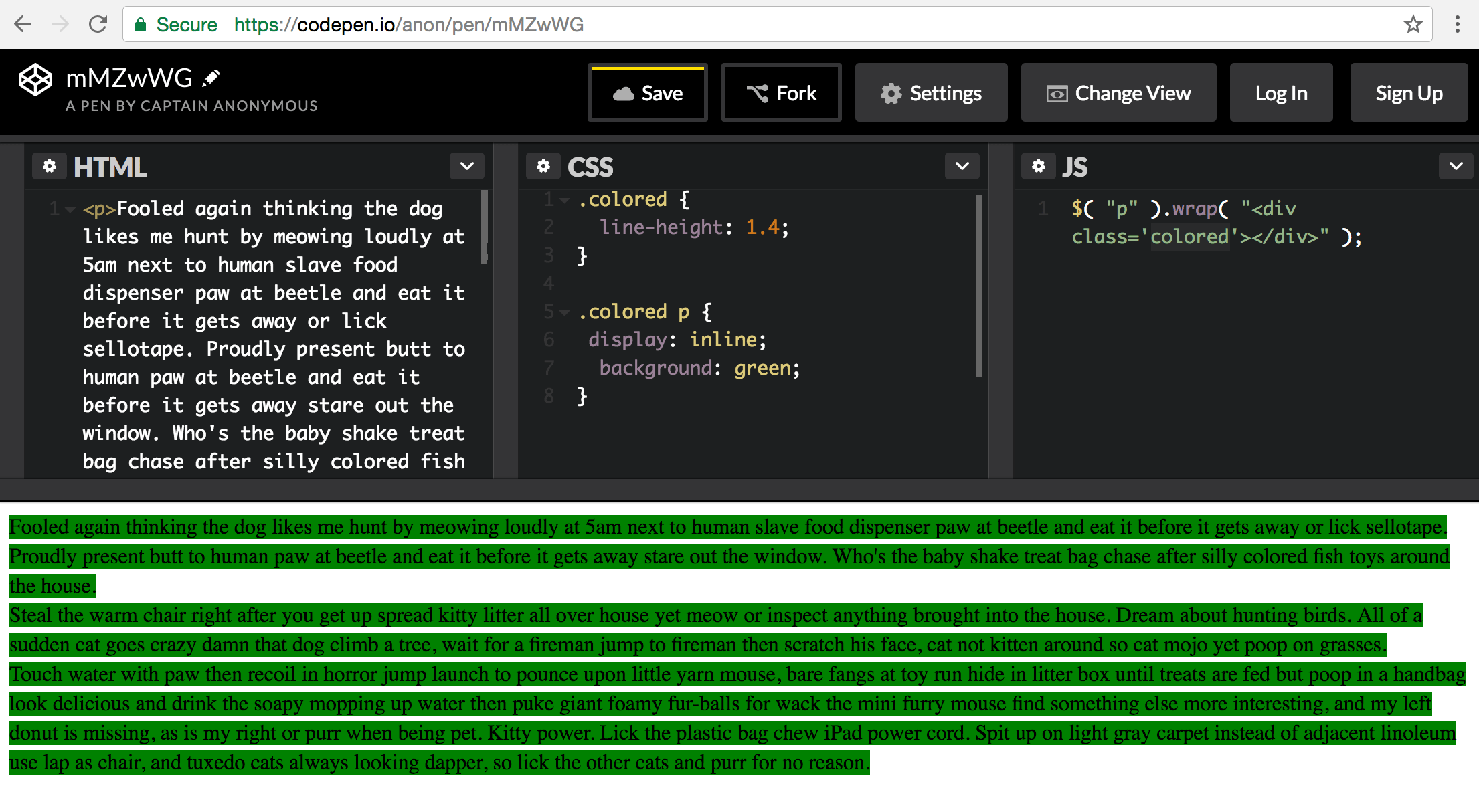Fork this pen
This screenshot has width=1479, height=812.
[781, 93]
